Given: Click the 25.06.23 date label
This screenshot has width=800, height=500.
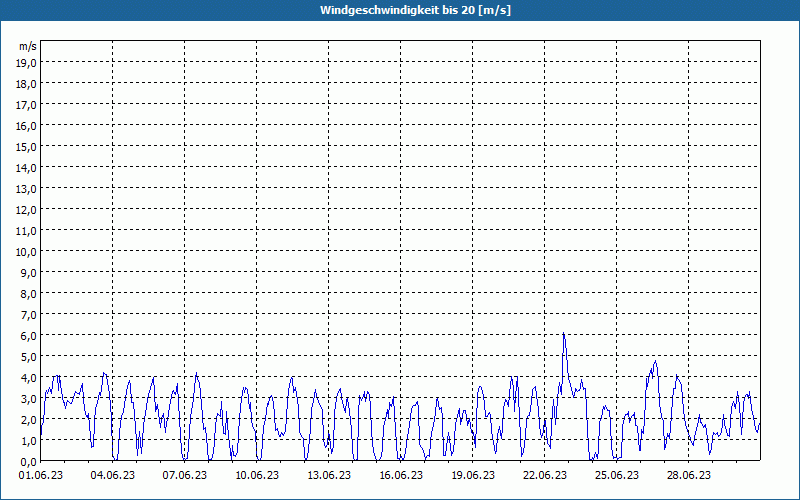Looking at the screenshot, I should point(617,476).
